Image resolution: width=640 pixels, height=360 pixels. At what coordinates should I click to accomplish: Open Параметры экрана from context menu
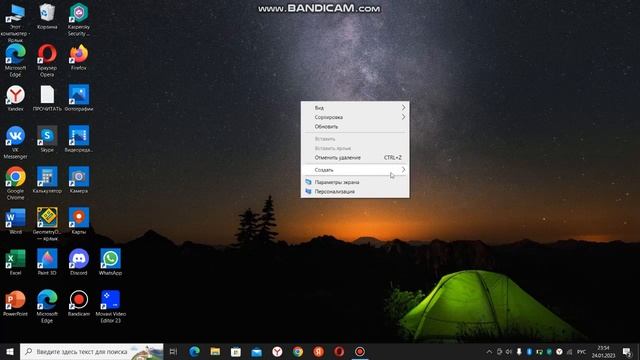tap(355, 182)
